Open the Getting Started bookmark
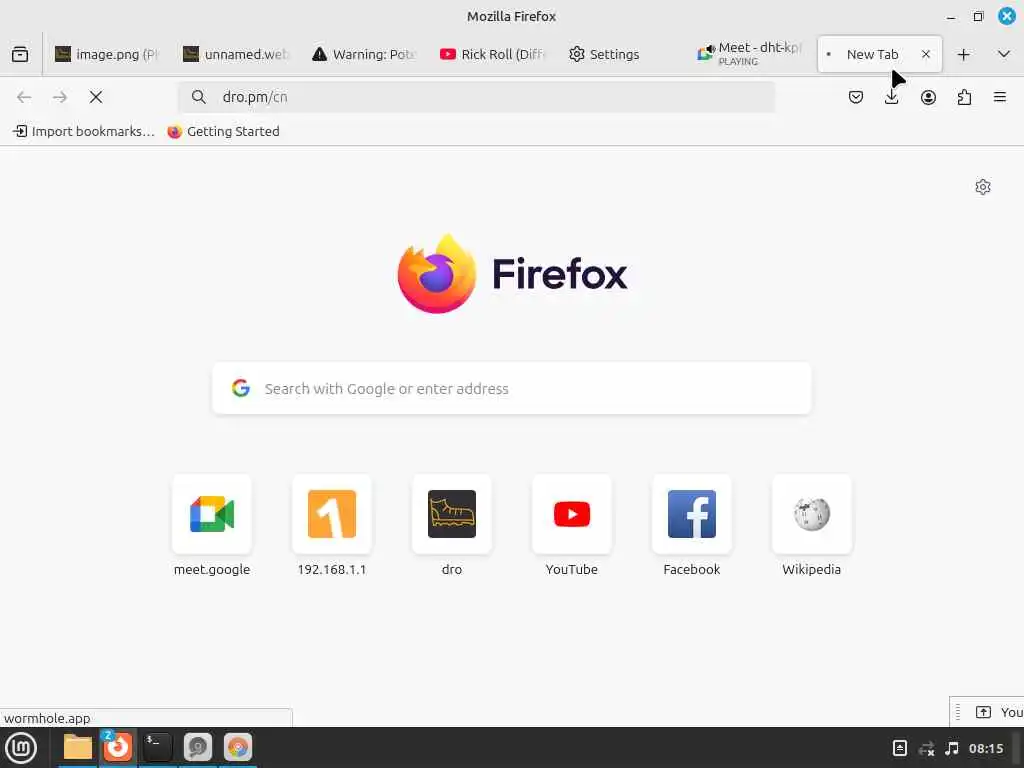 (223, 131)
